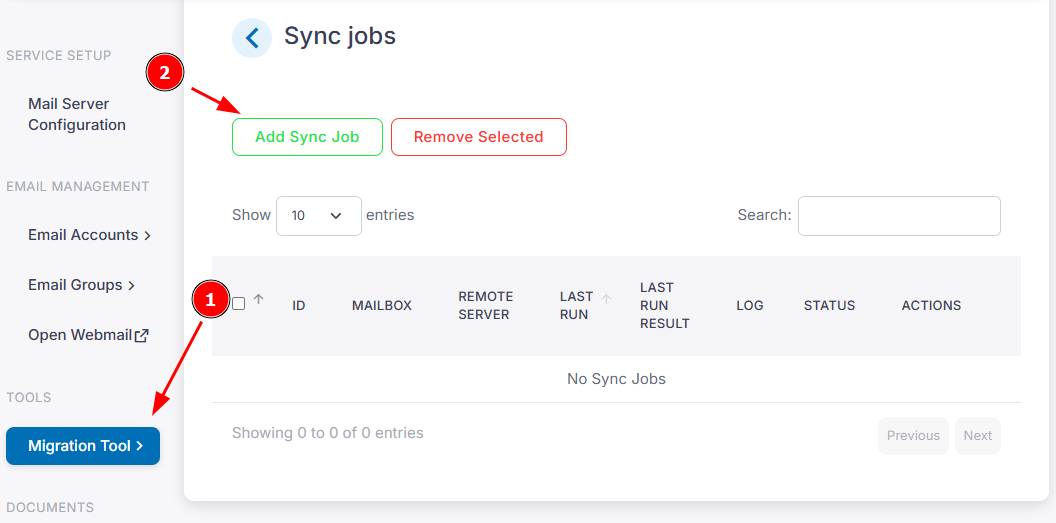The image size is (1056, 523).
Task: Click the Remove Selected button
Action: (479, 137)
